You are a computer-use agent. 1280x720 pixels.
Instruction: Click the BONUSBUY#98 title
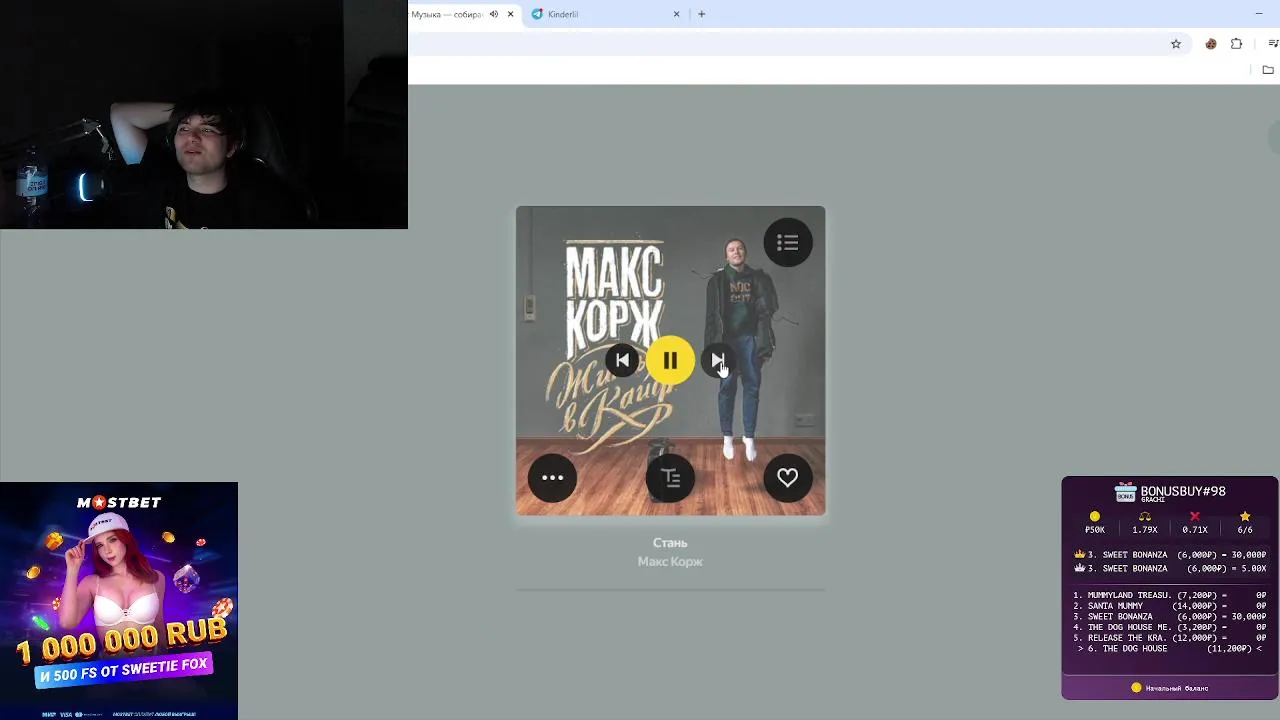tap(1183, 491)
